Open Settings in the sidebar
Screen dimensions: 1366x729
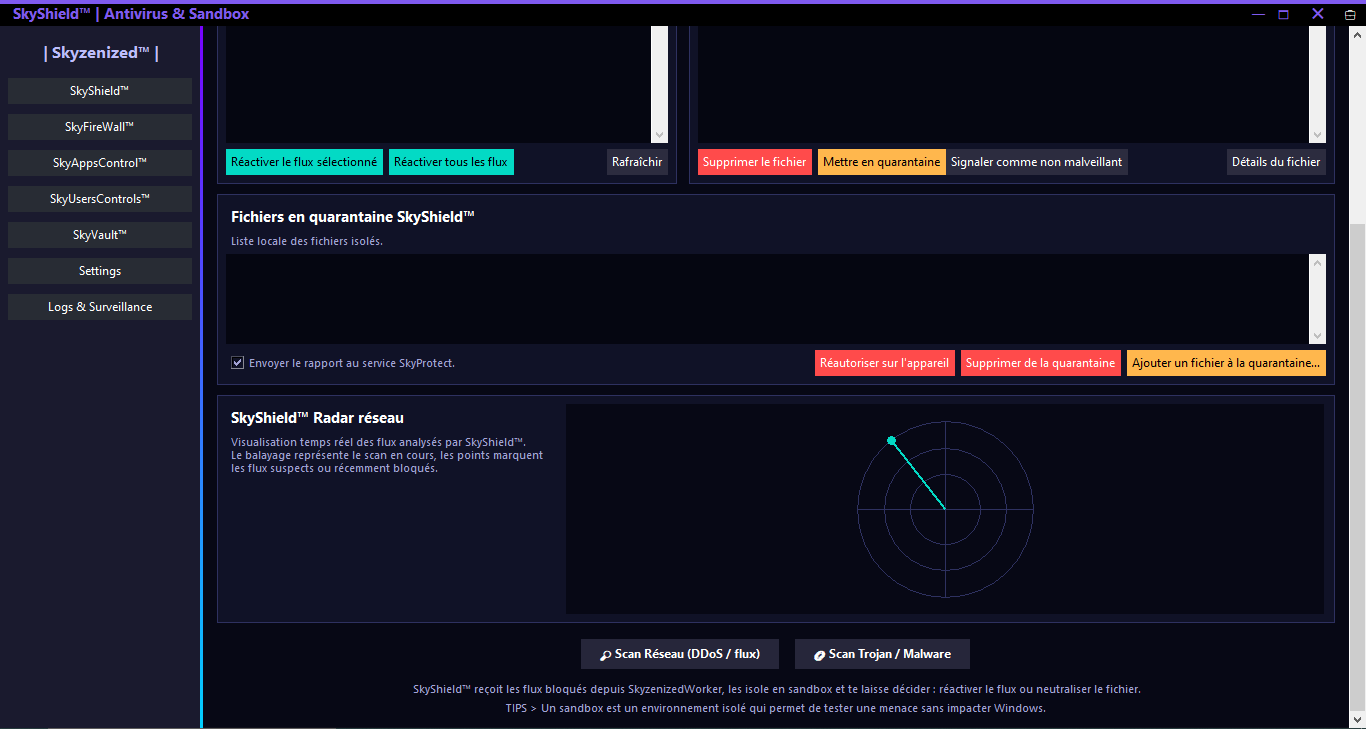pyautogui.click(x=100, y=271)
